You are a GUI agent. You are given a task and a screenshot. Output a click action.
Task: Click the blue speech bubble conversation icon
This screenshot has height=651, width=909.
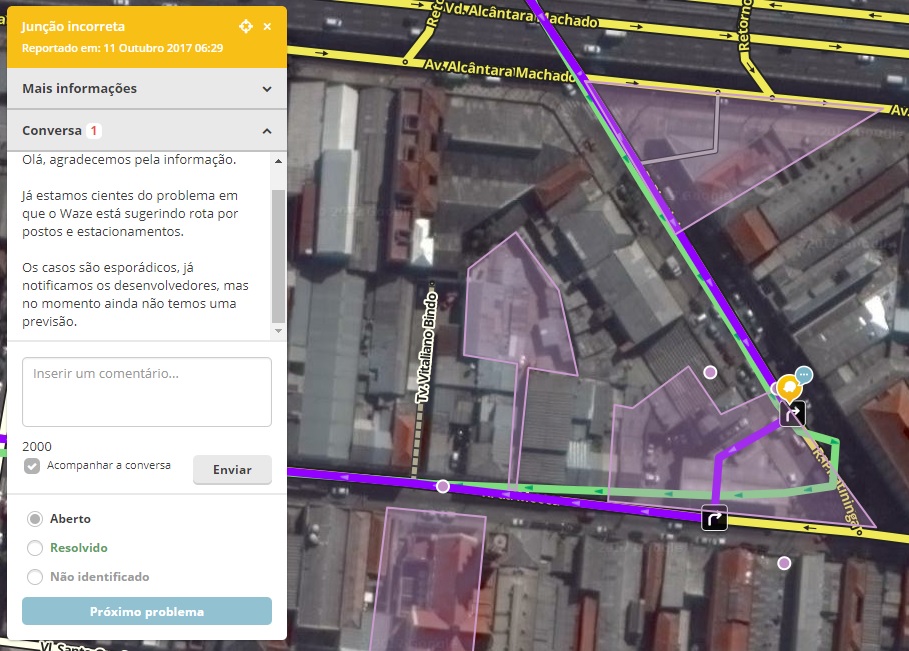[805, 375]
